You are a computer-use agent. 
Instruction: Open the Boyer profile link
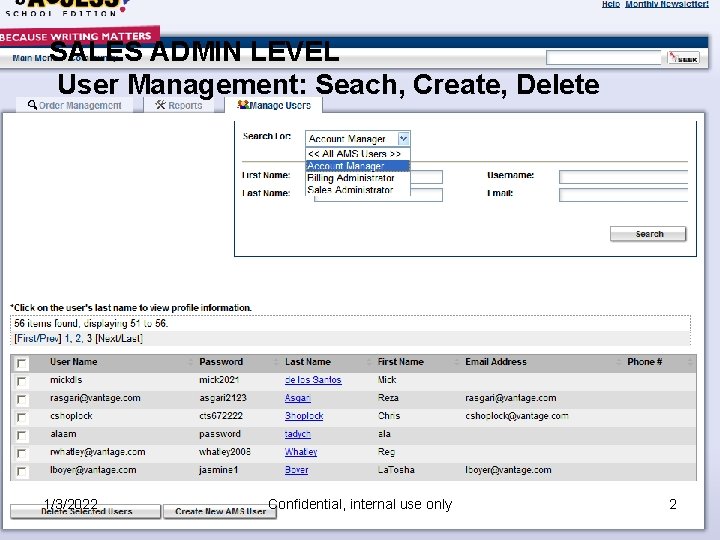[296, 470]
